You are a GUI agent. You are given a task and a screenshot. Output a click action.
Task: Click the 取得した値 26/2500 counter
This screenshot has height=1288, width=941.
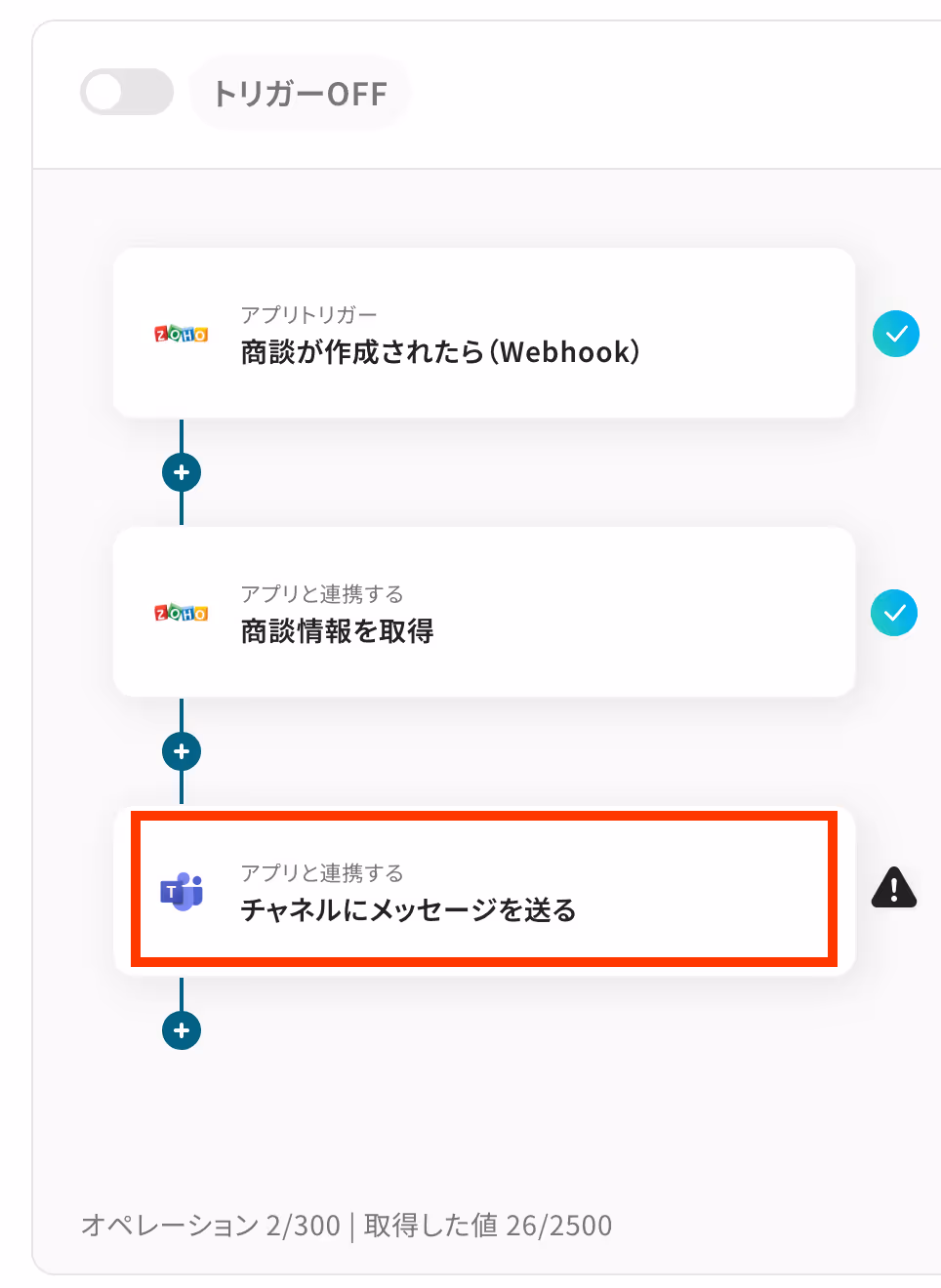(488, 1226)
